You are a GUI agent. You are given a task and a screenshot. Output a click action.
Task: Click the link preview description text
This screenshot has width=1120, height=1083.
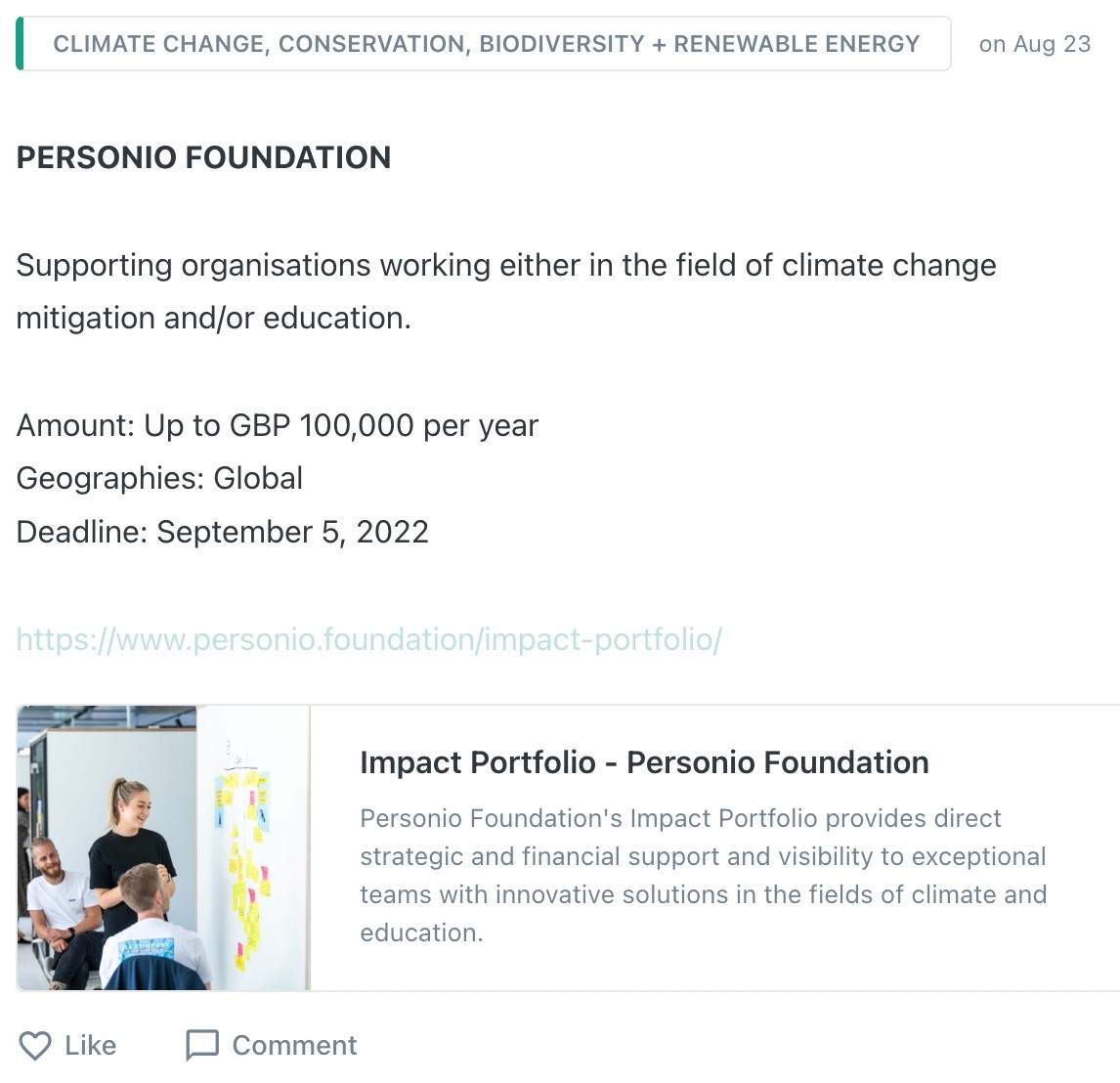point(703,875)
